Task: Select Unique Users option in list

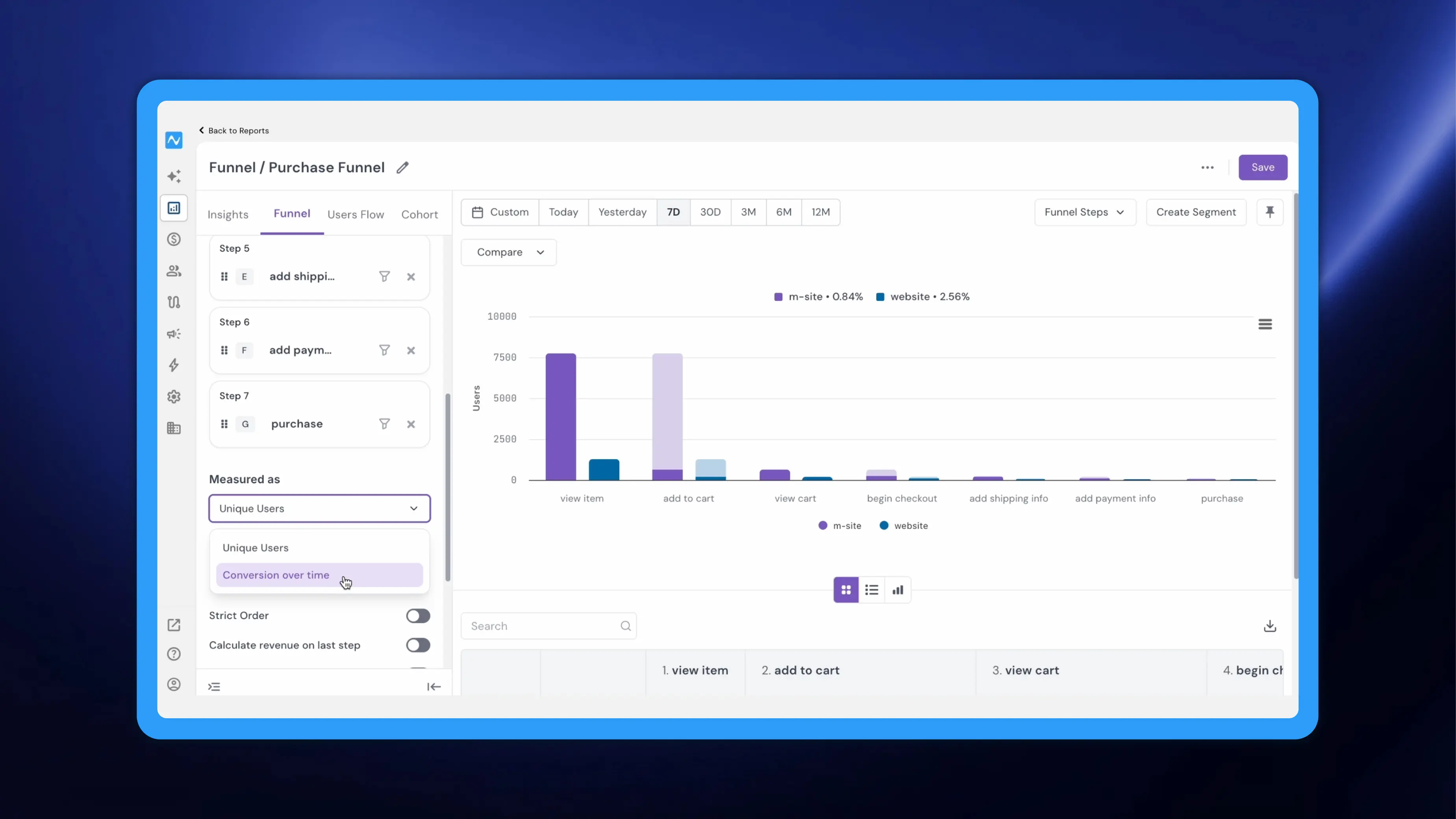Action: click(x=319, y=548)
